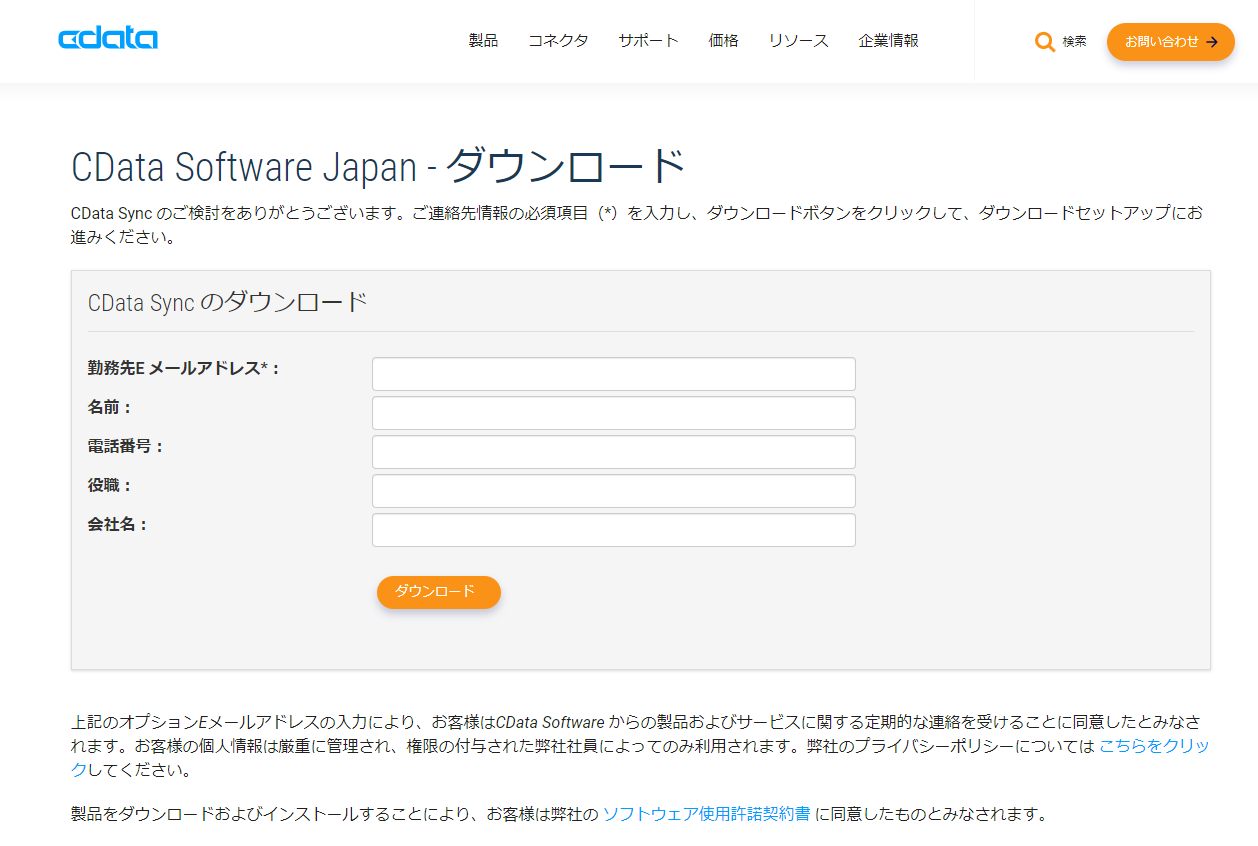Open the ソフトウェア使用許諾契約書 link
Image resolution: width=1258 pixels, height=846 pixels.
pyautogui.click(x=706, y=814)
